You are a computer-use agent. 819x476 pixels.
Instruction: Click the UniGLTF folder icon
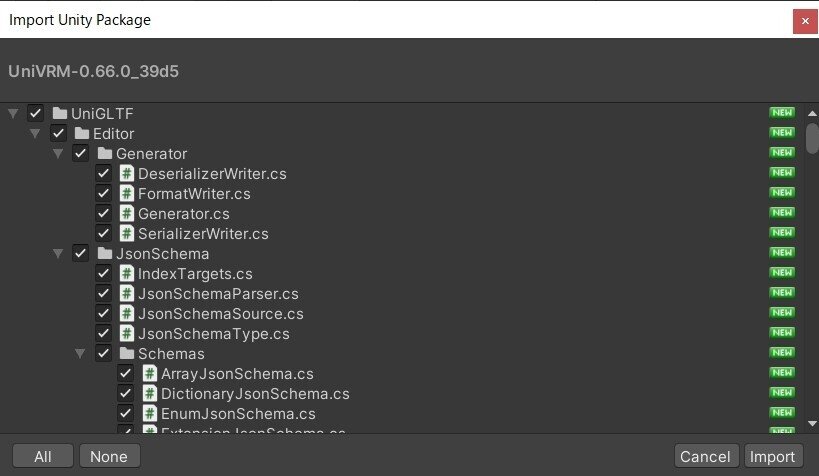(60, 113)
